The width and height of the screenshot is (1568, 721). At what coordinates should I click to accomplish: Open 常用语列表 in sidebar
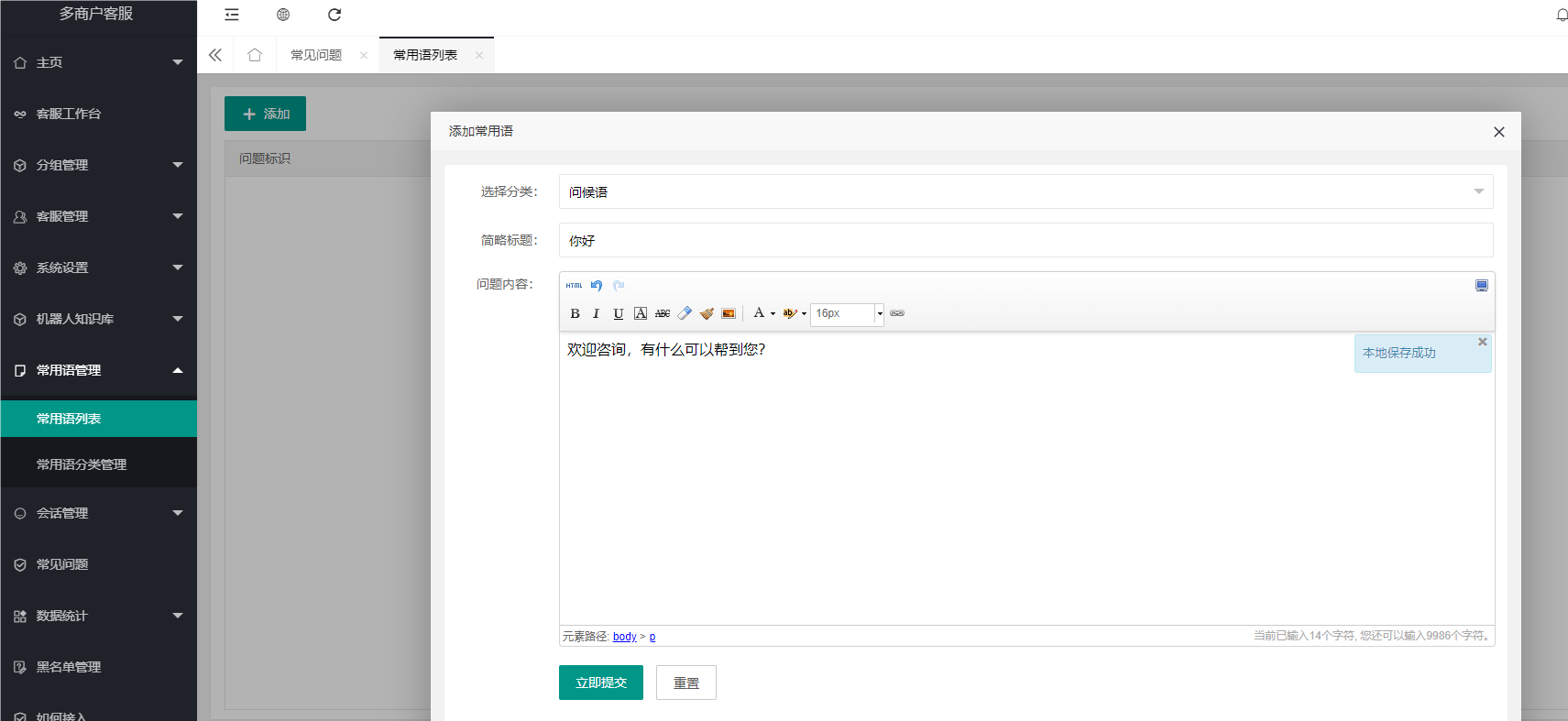point(98,419)
